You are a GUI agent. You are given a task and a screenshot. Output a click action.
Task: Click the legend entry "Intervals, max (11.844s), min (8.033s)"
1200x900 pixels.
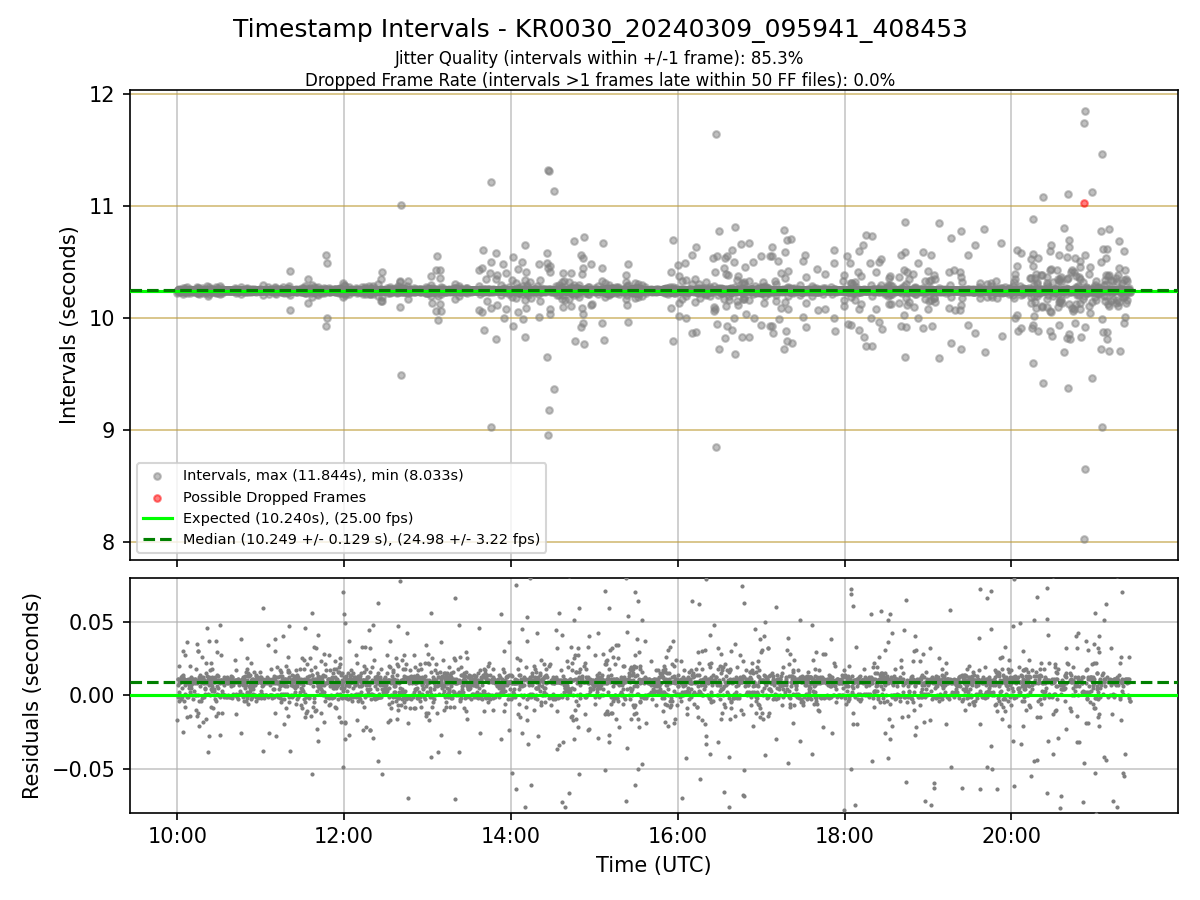[x=323, y=475]
